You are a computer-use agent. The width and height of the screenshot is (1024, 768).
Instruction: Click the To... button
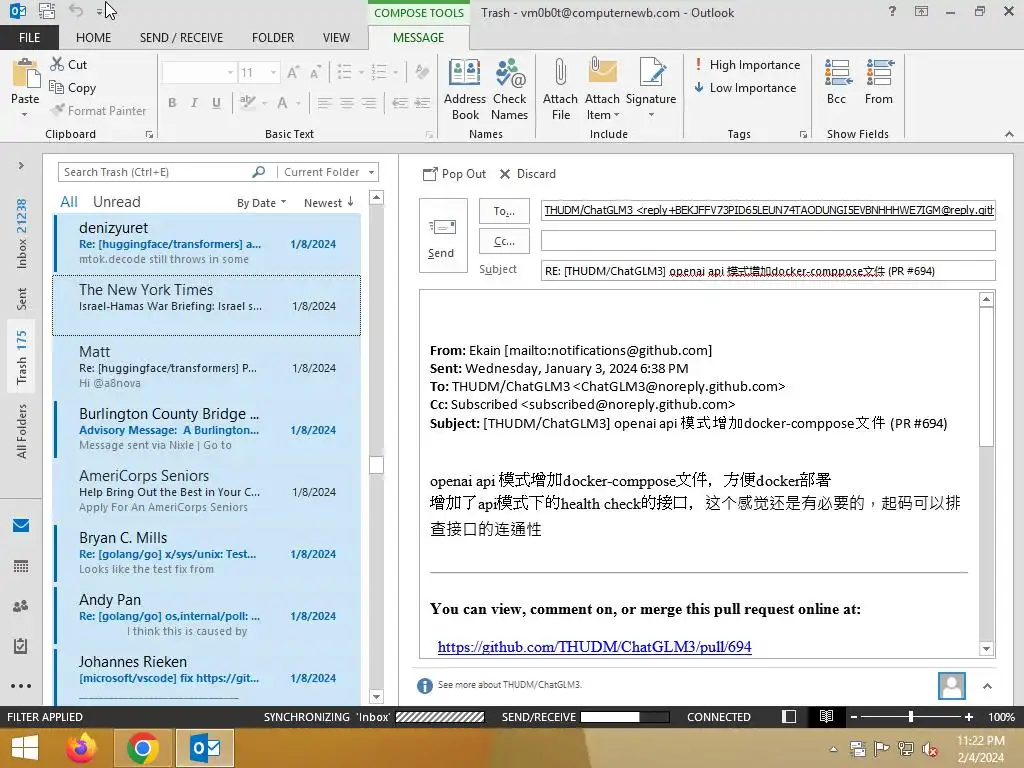pyautogui.click(x=504, y=211)
